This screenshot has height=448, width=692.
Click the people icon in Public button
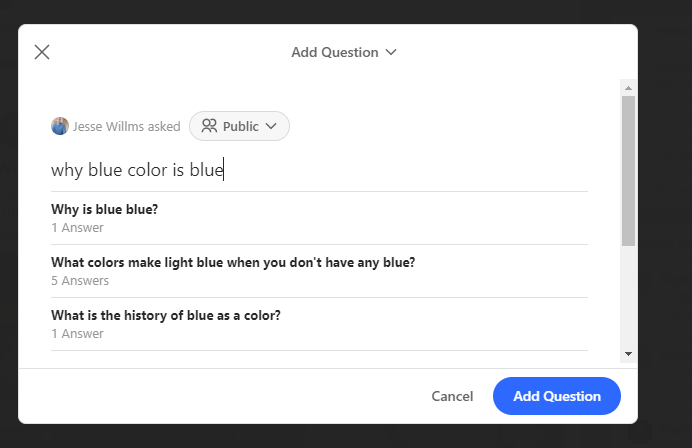[209, 126]
